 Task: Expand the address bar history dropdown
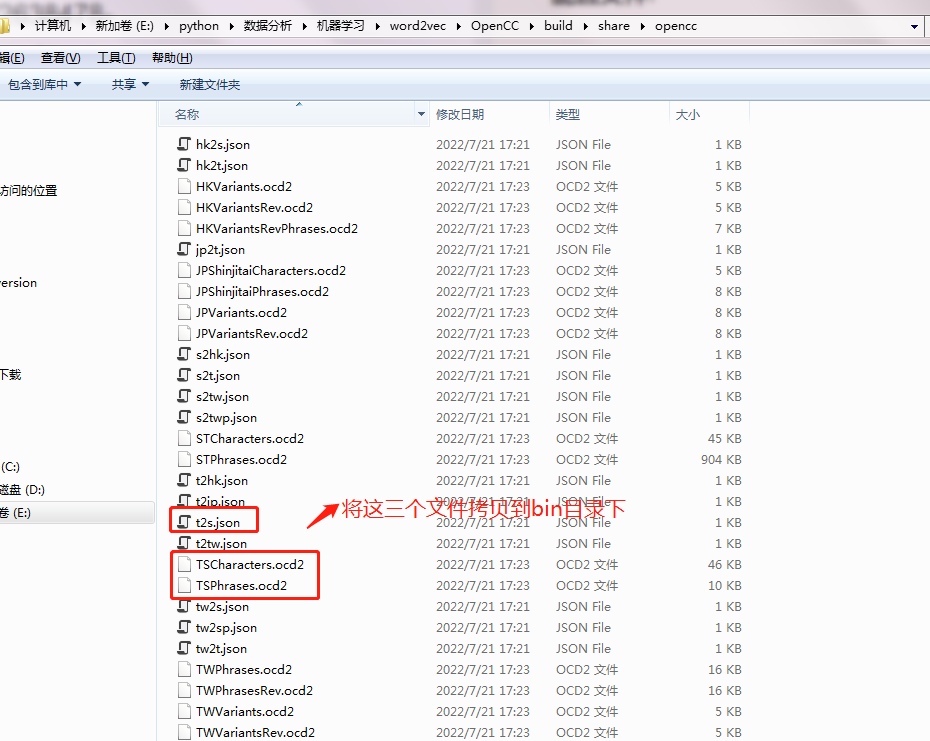[x=914, y=26]
